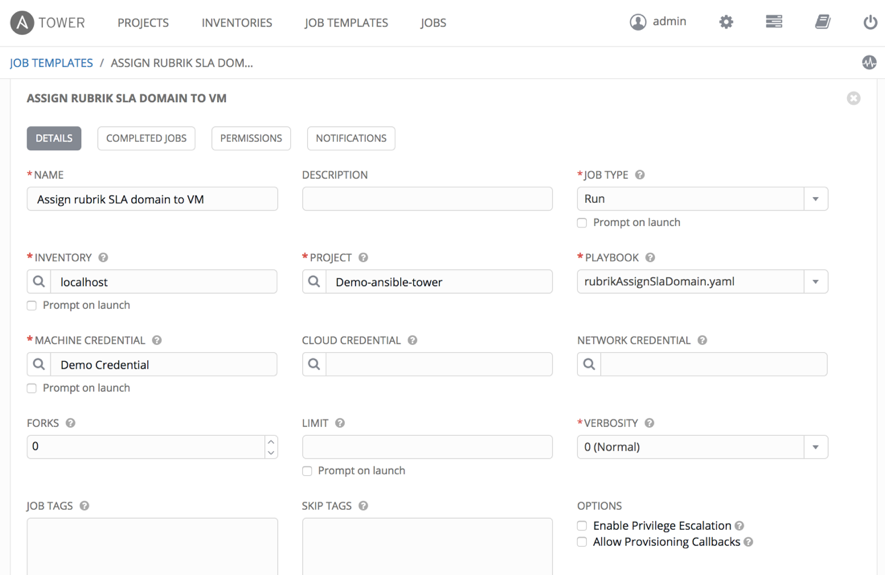Open the activity stream icon
885x575 pixels.
(x=869, y=62)
